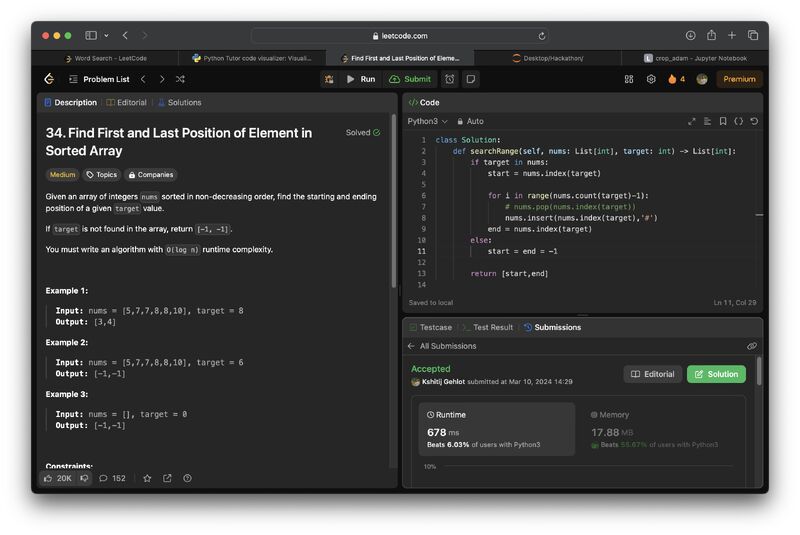
Task: Open Safari sidebar dropdown chevron
Action: coord(106,36)
